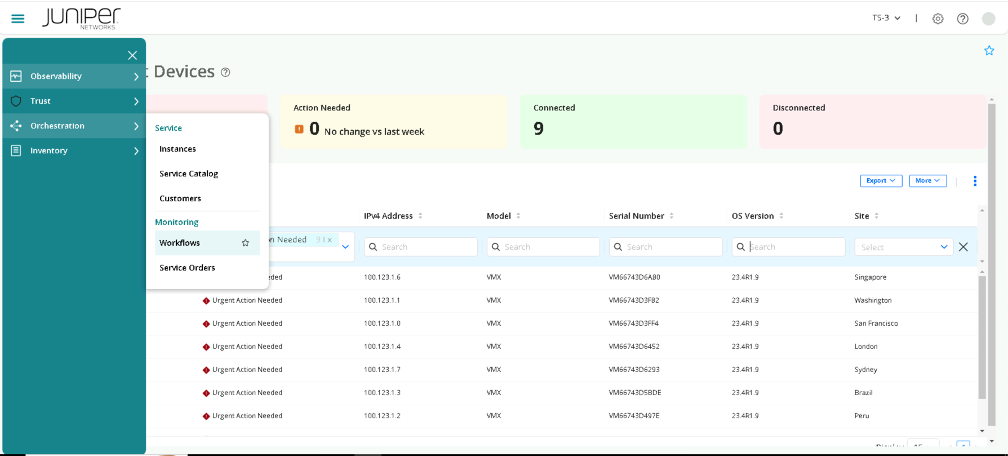Viewport: 1008px width, 456px height.
Task: Click the Orchestration nodes icon
Action: (16, 126)
